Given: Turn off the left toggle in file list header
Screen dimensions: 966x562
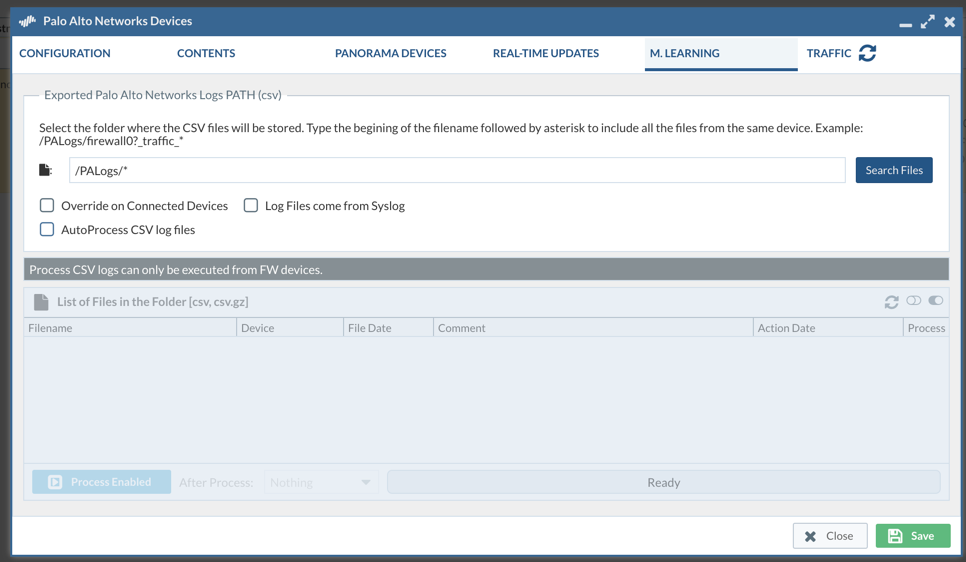Looking at the screenshot, I should click(914, 301).
